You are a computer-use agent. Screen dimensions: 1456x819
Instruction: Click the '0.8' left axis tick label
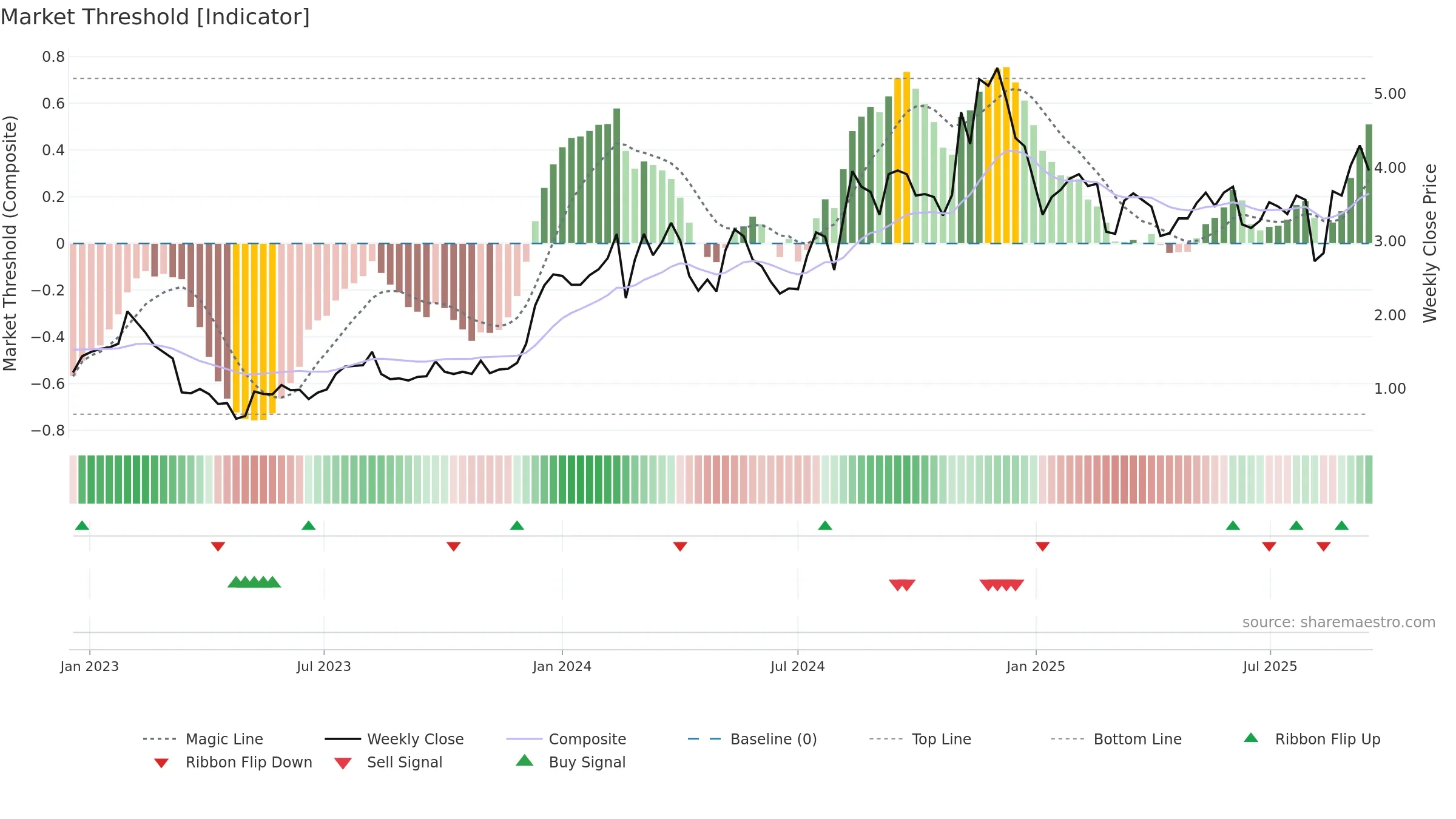tap(53, 57)
